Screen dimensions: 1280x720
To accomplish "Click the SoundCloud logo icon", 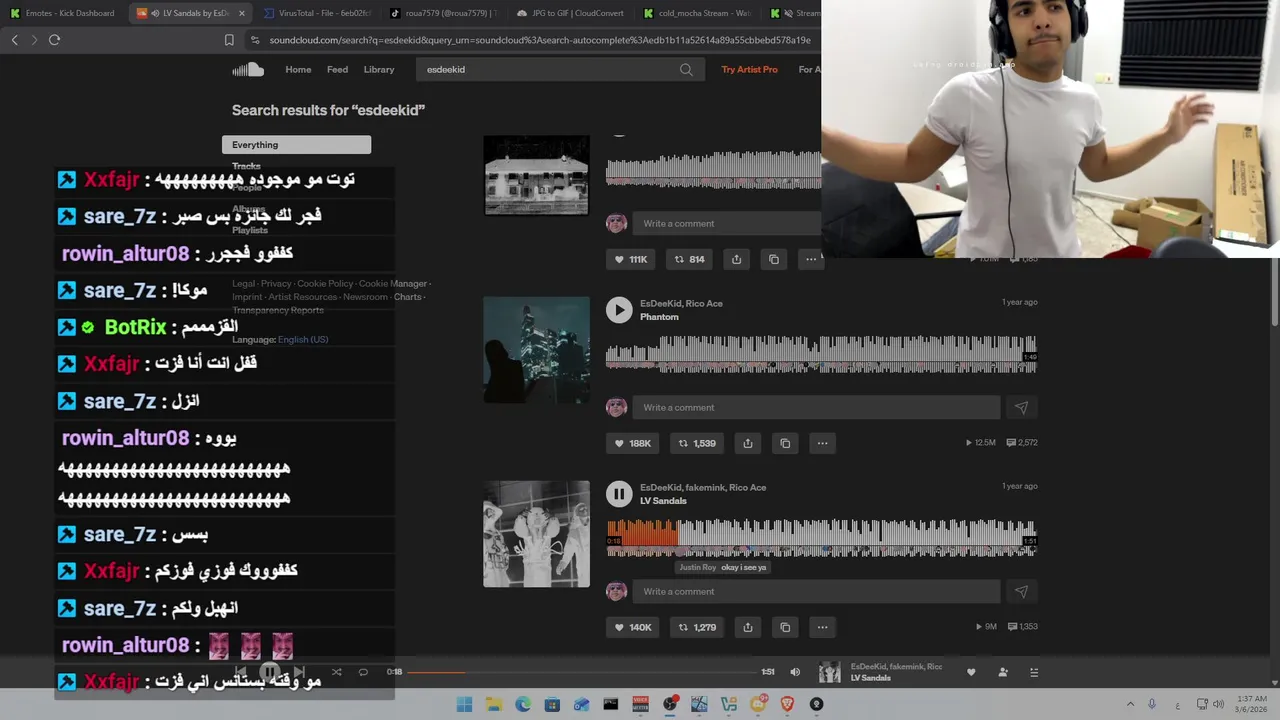I will [x=248, y=69].
